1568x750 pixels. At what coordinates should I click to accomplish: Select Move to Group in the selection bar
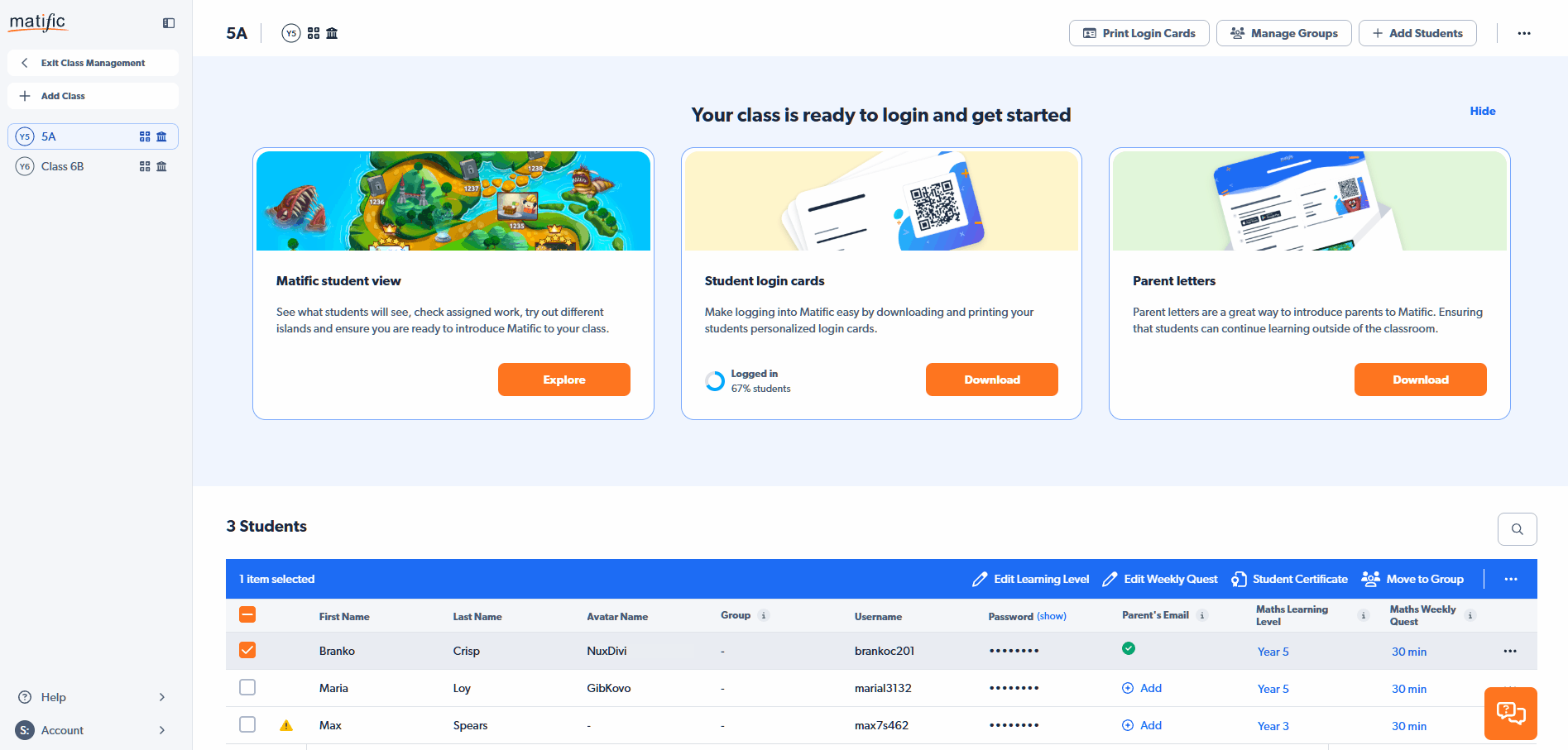pyautogui.click(x=1412, y=579)
